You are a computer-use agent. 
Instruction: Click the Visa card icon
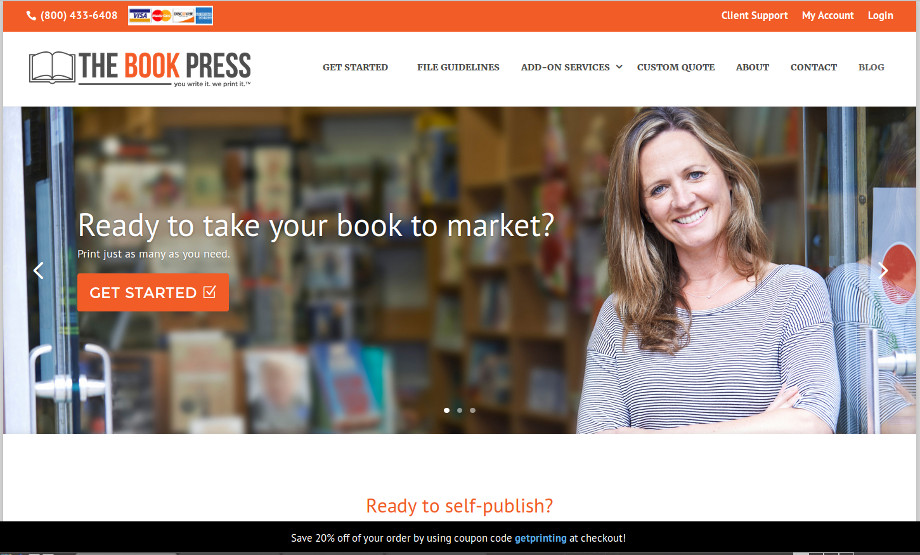139,16
